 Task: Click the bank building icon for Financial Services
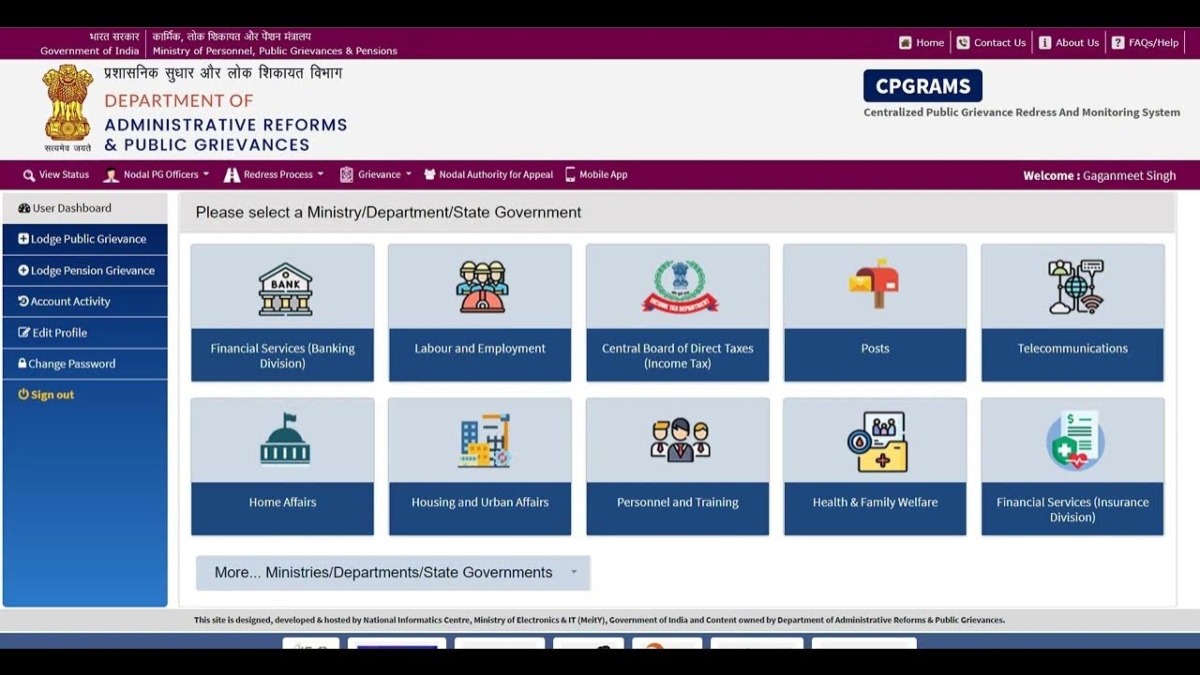pyautogui.click(x=284, y=289)
